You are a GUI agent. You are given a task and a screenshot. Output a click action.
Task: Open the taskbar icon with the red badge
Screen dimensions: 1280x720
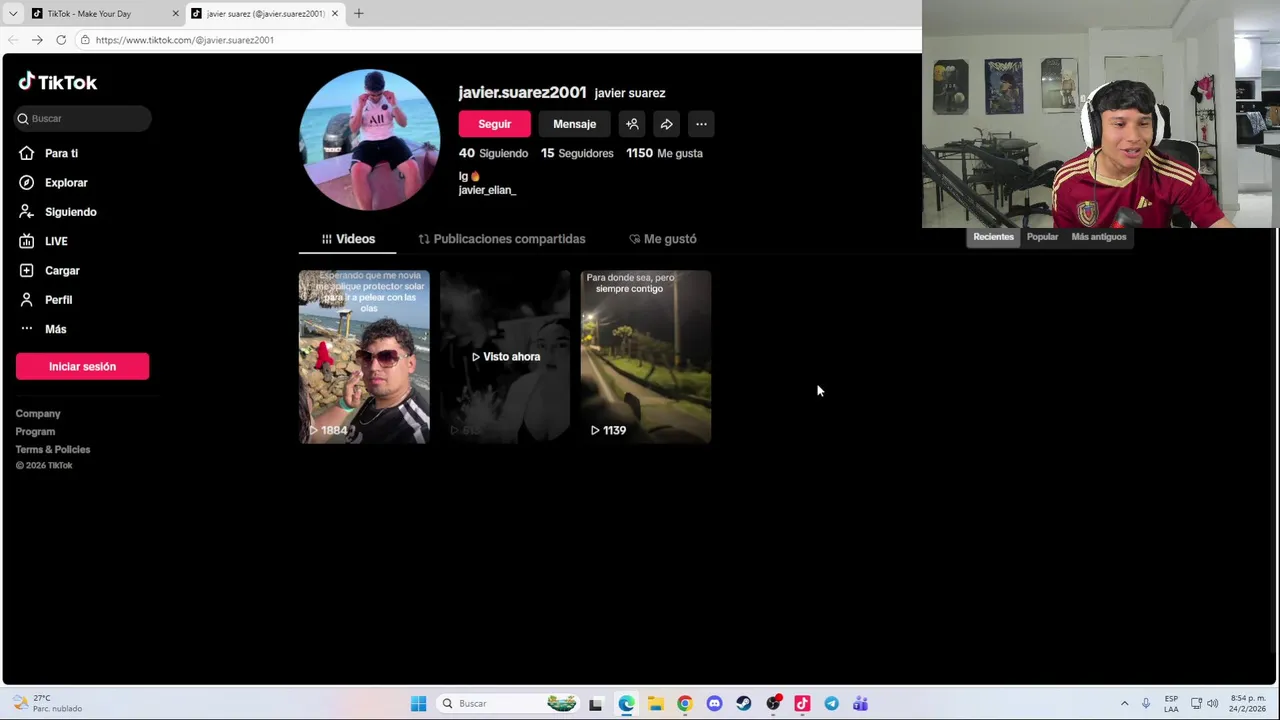(x=773, y=704)
